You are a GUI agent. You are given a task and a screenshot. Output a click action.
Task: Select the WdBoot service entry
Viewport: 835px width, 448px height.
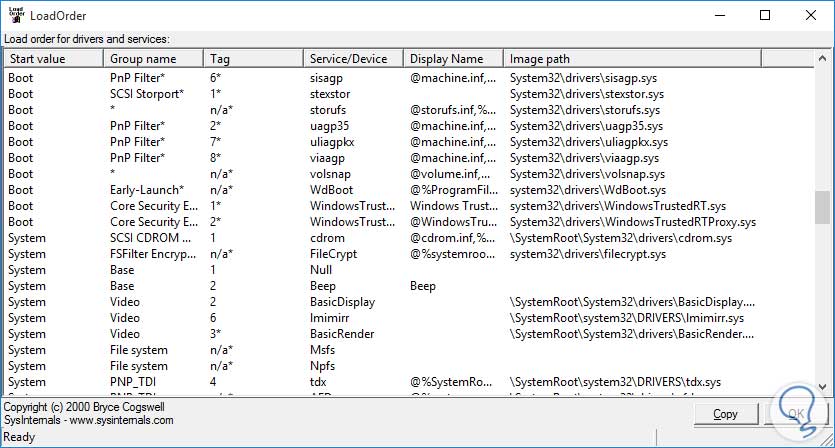(331, 190)
